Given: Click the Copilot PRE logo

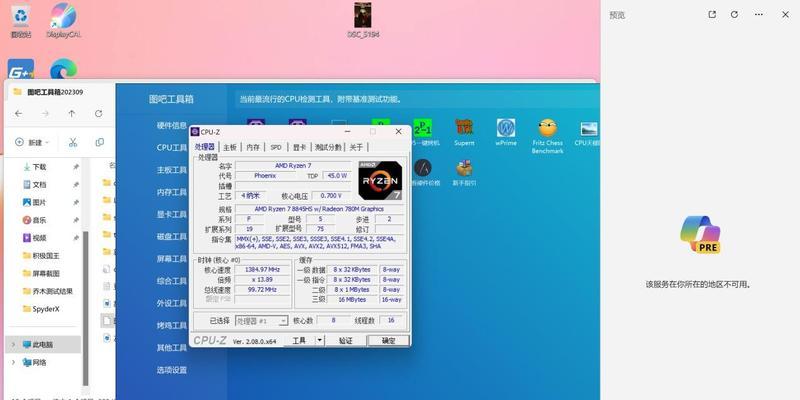Looking at the screenshot, I should [x=700, y=235].
